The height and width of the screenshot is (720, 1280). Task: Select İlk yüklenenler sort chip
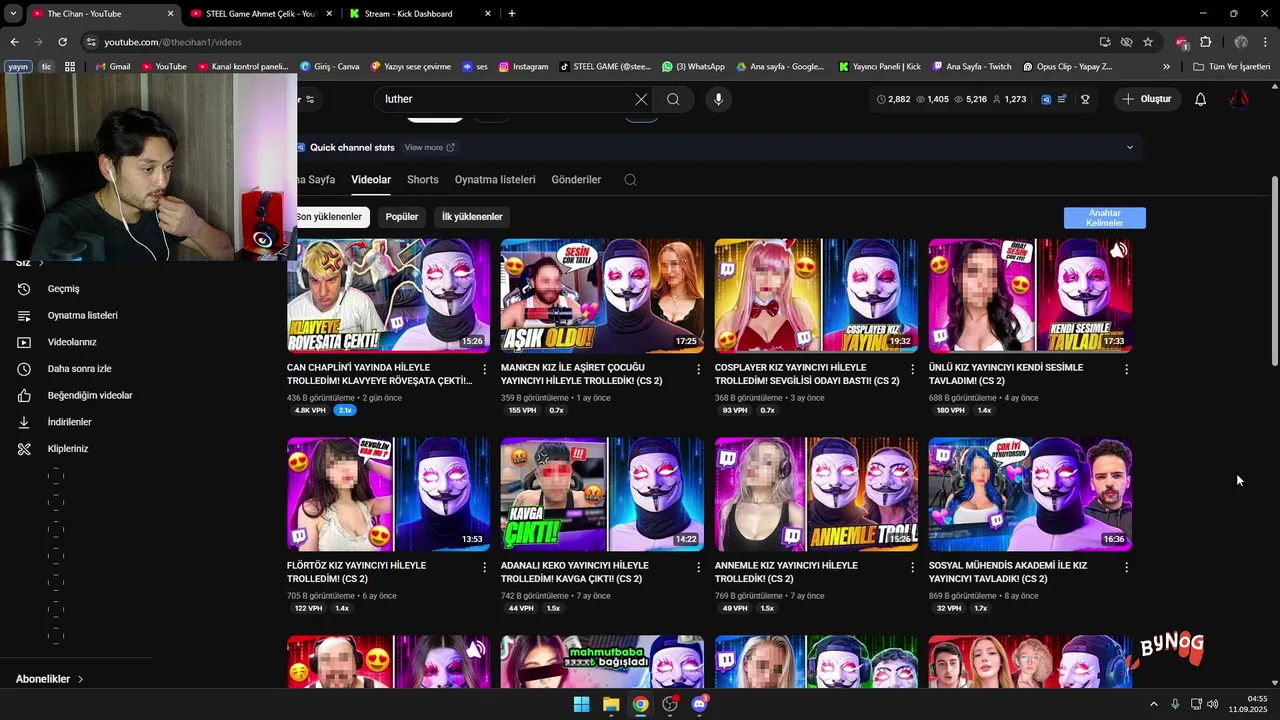472,217
